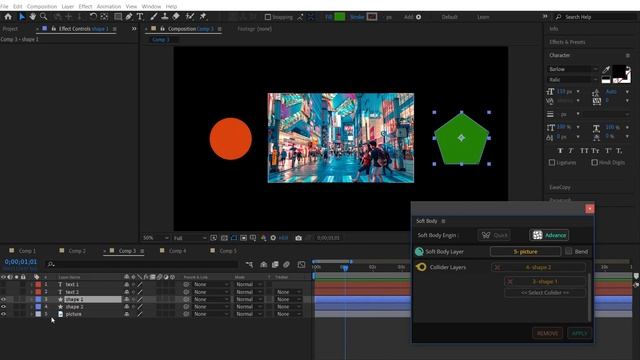
Task: Open blend mode dropdown for picture layer
Action: click(x=248, y=314)
